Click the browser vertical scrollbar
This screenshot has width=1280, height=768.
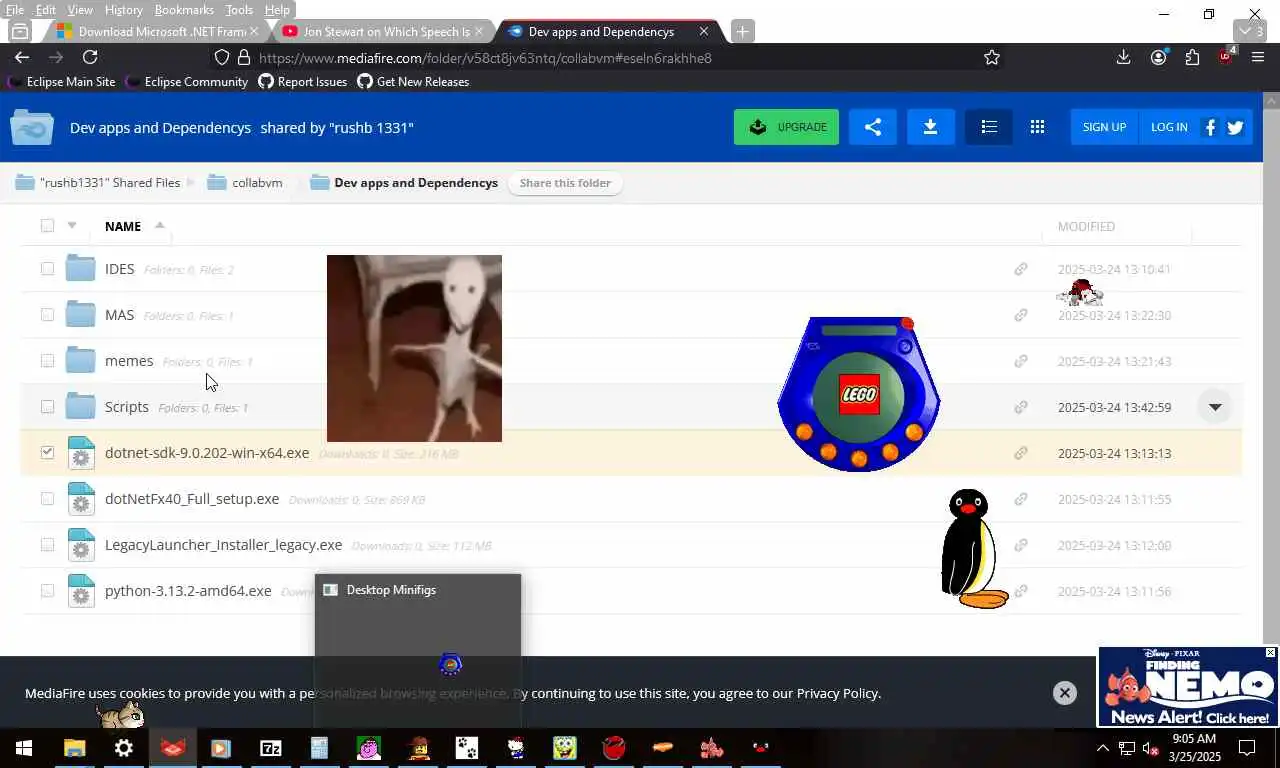coord(1271,366)
